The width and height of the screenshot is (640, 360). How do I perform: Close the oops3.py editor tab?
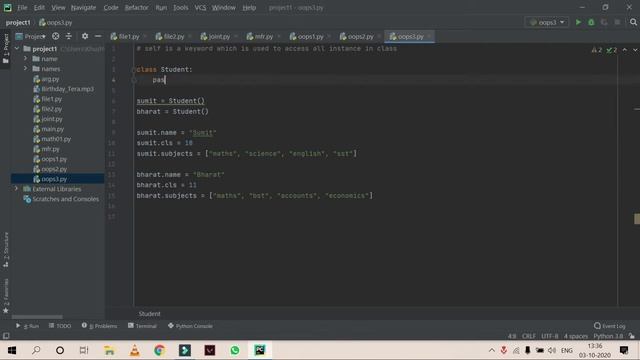click(x=429, y=36)
